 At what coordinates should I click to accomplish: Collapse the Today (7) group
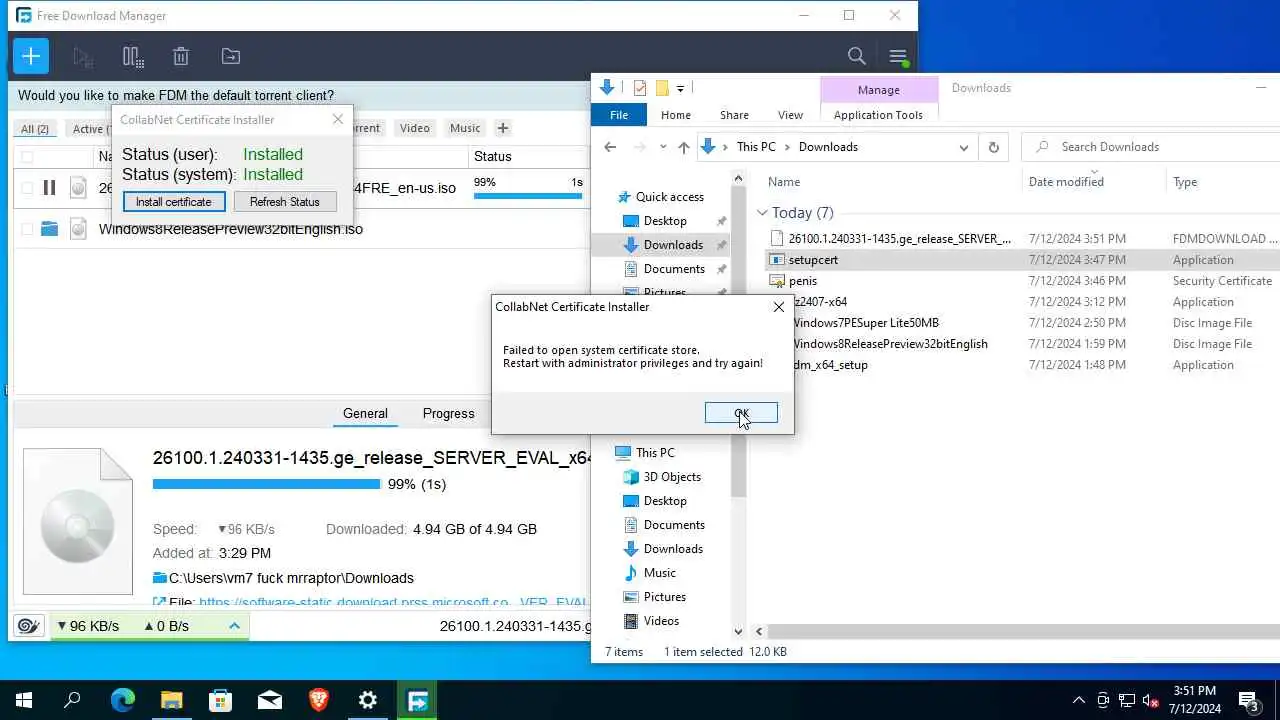coord(762,213)
